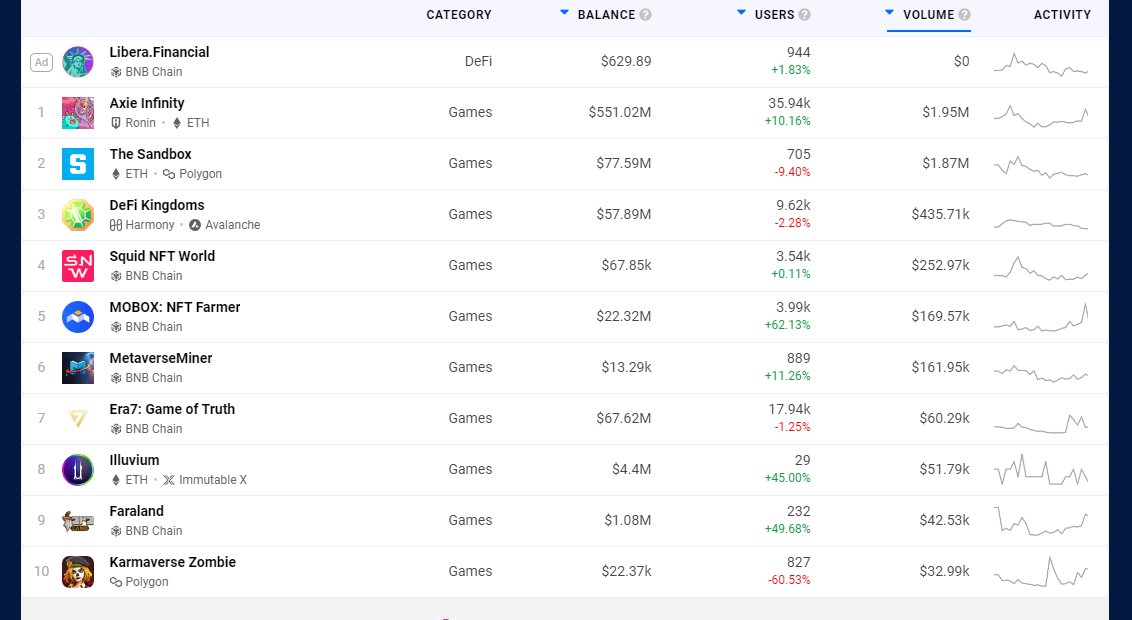Click Polygon chain icon under The Sandbox

tap(169, 174)
